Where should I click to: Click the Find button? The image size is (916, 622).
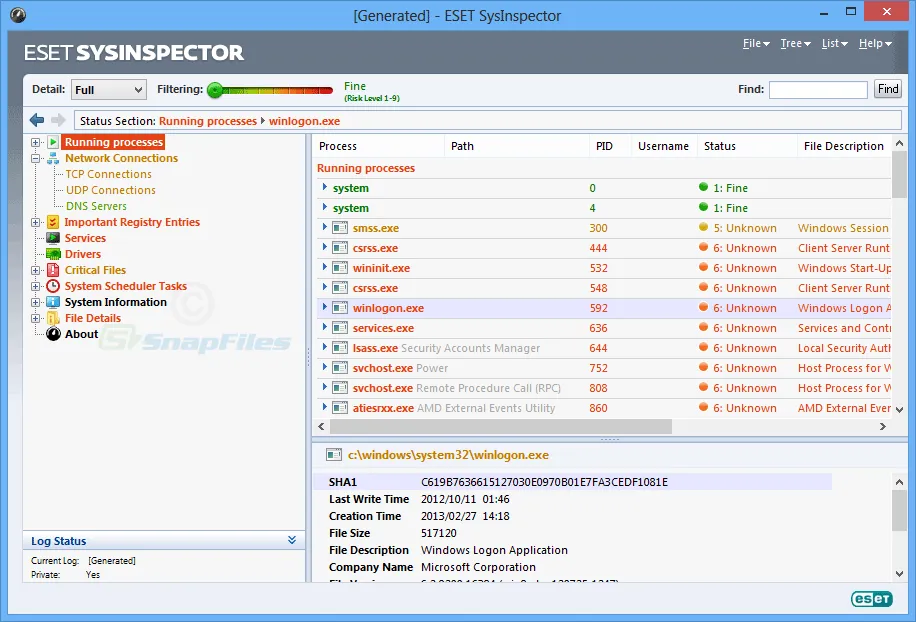pyautogui.click(x=887, y=89)
